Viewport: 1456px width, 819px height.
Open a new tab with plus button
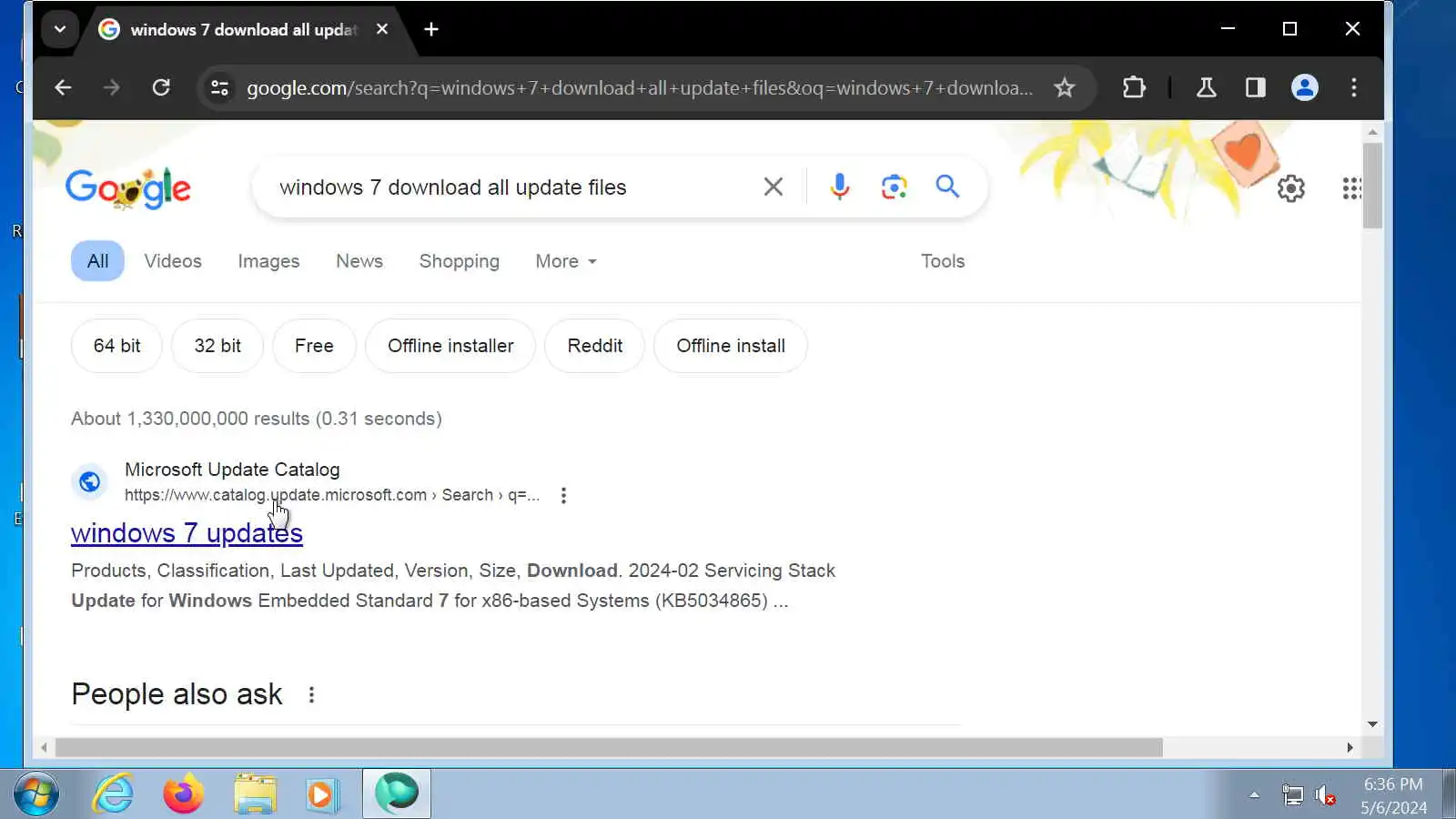point(431,29)
